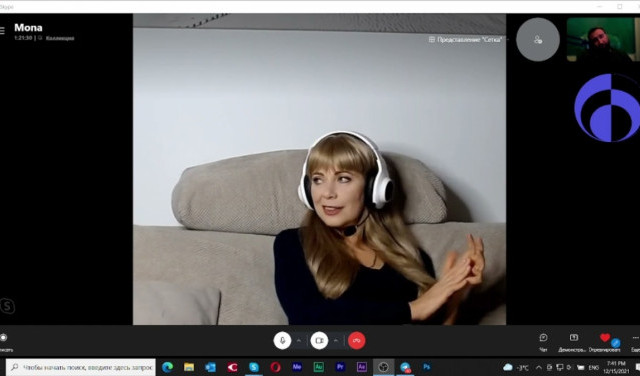The height and width of the screenshot is (376, 640).
Task: Open the add participants circle button
Action: click(x=538, y=40)
